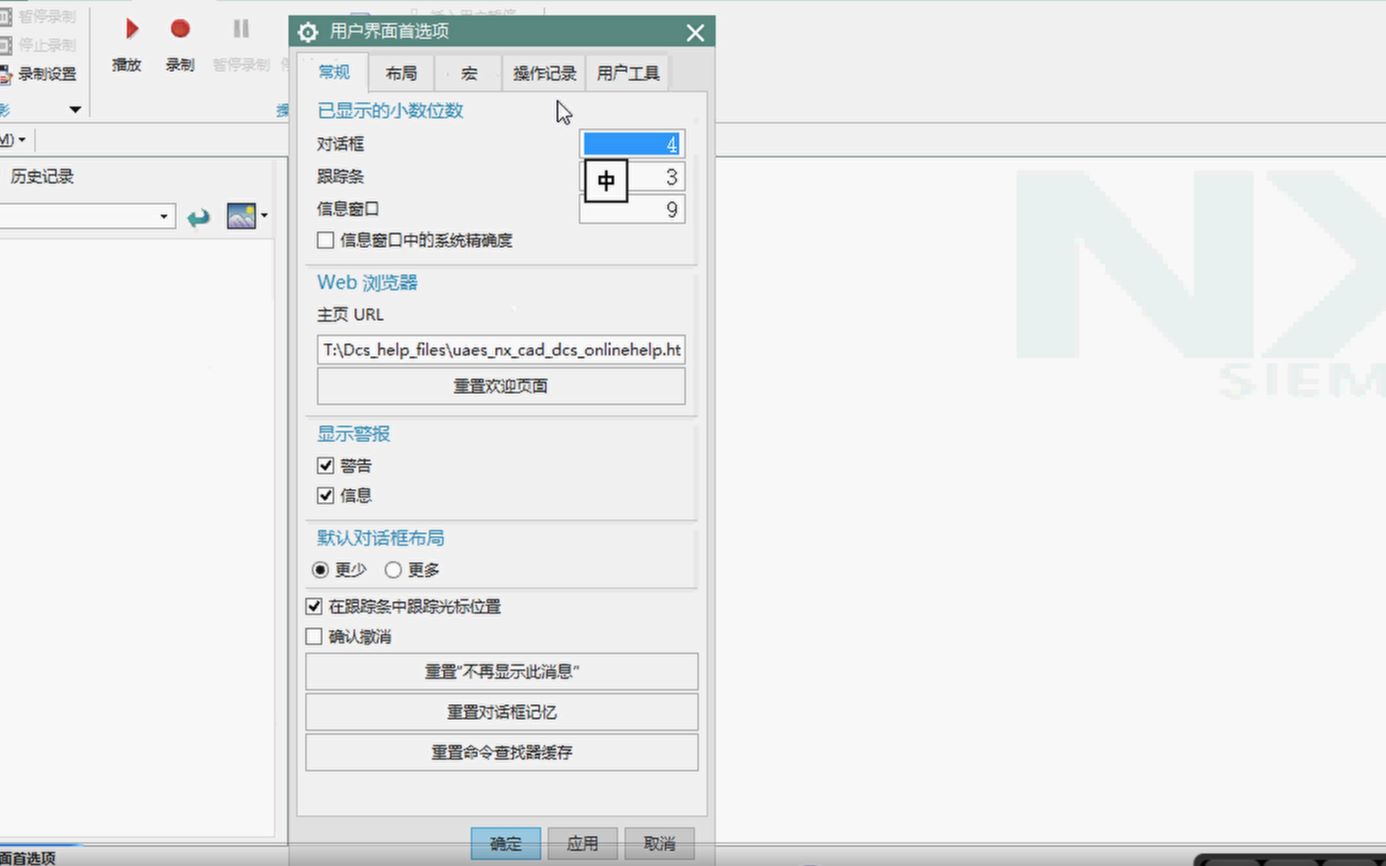
Task: Switch to the 常规 tab
Action: 334,72
